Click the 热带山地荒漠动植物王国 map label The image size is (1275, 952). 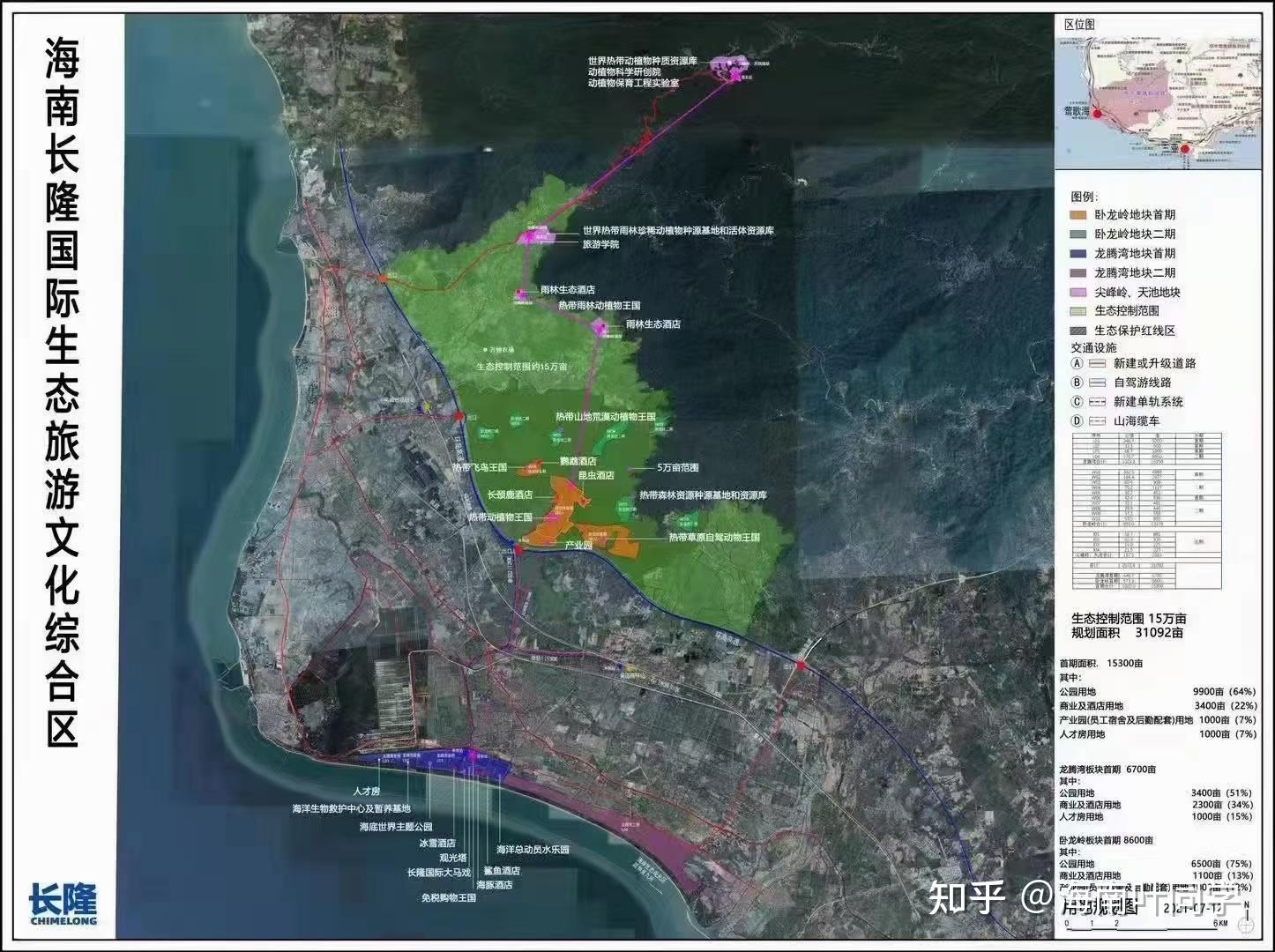coord(606,417)
